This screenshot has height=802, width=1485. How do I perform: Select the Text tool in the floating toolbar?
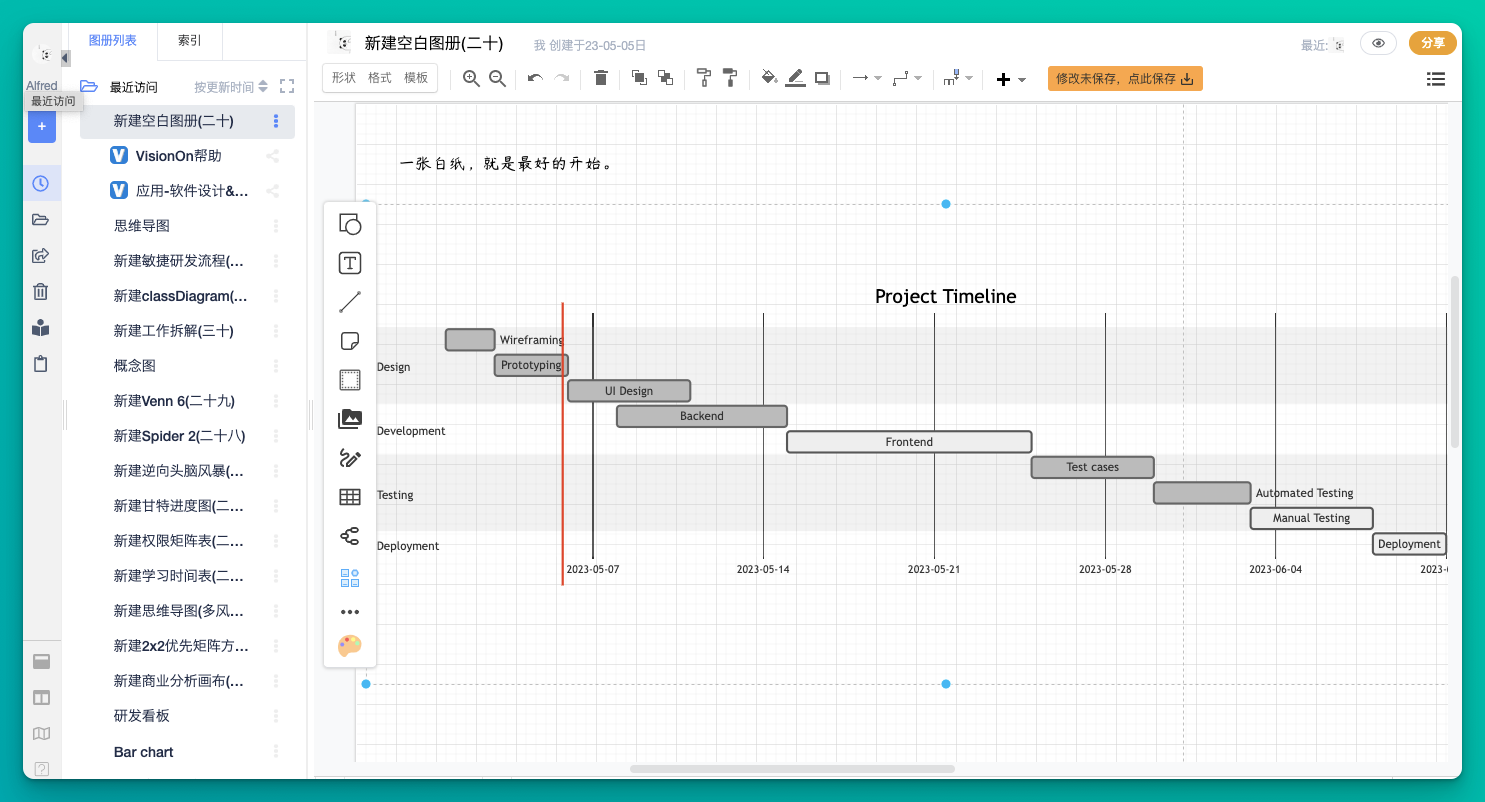pyautogui.click(x=350, y=263)
